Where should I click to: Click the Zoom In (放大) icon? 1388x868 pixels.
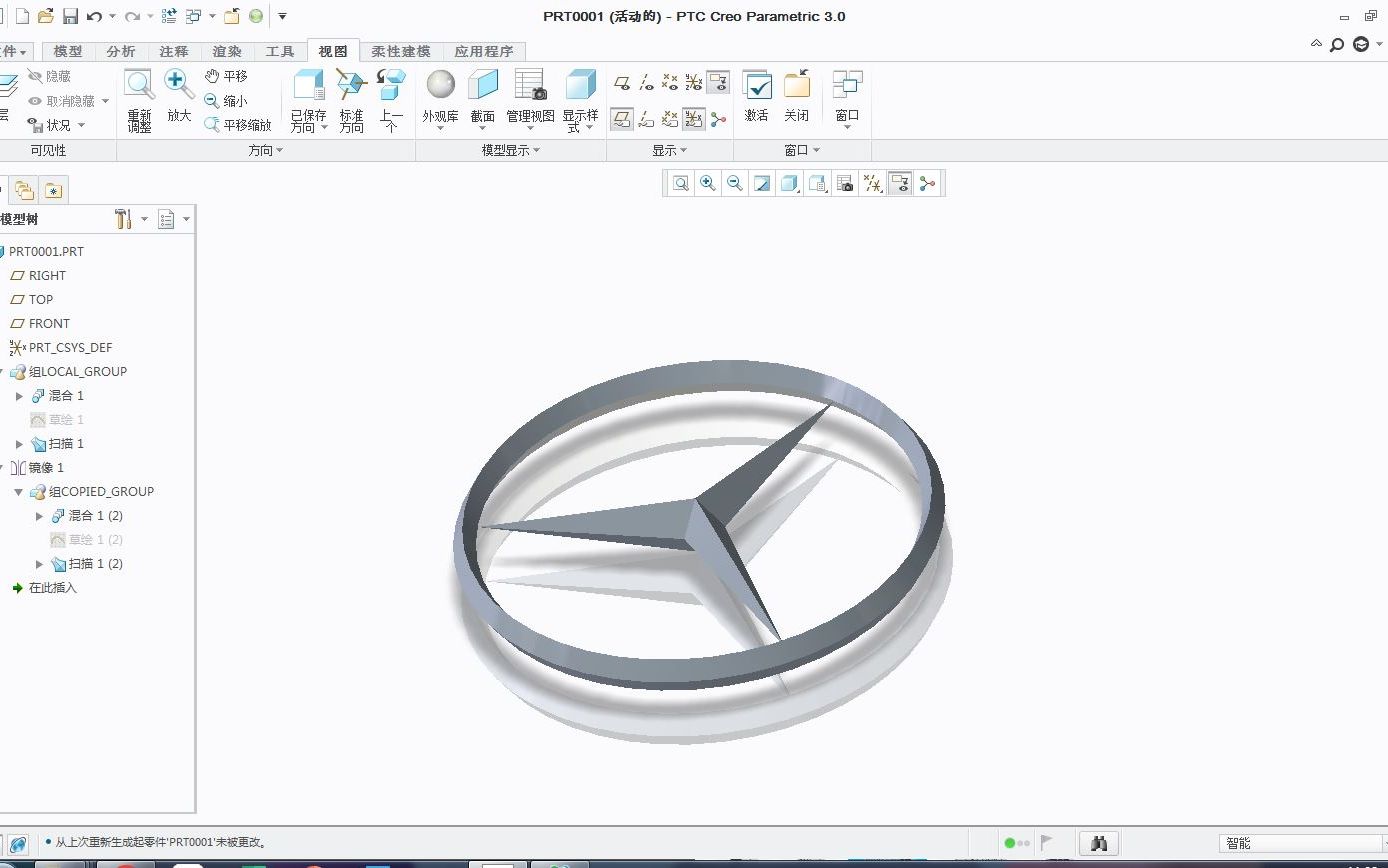(x=179, y=83)
